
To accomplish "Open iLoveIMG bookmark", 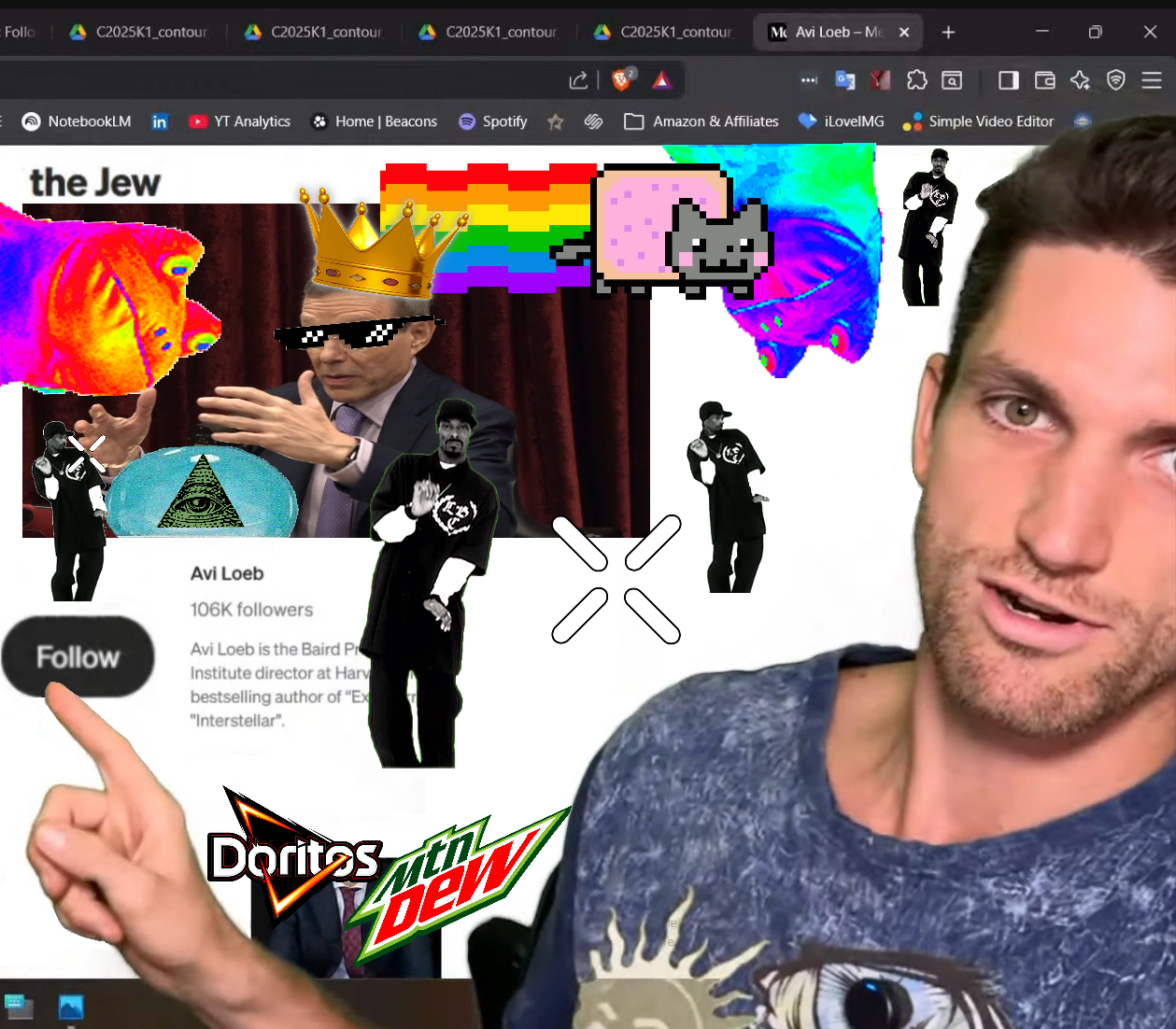I will 841,121.
